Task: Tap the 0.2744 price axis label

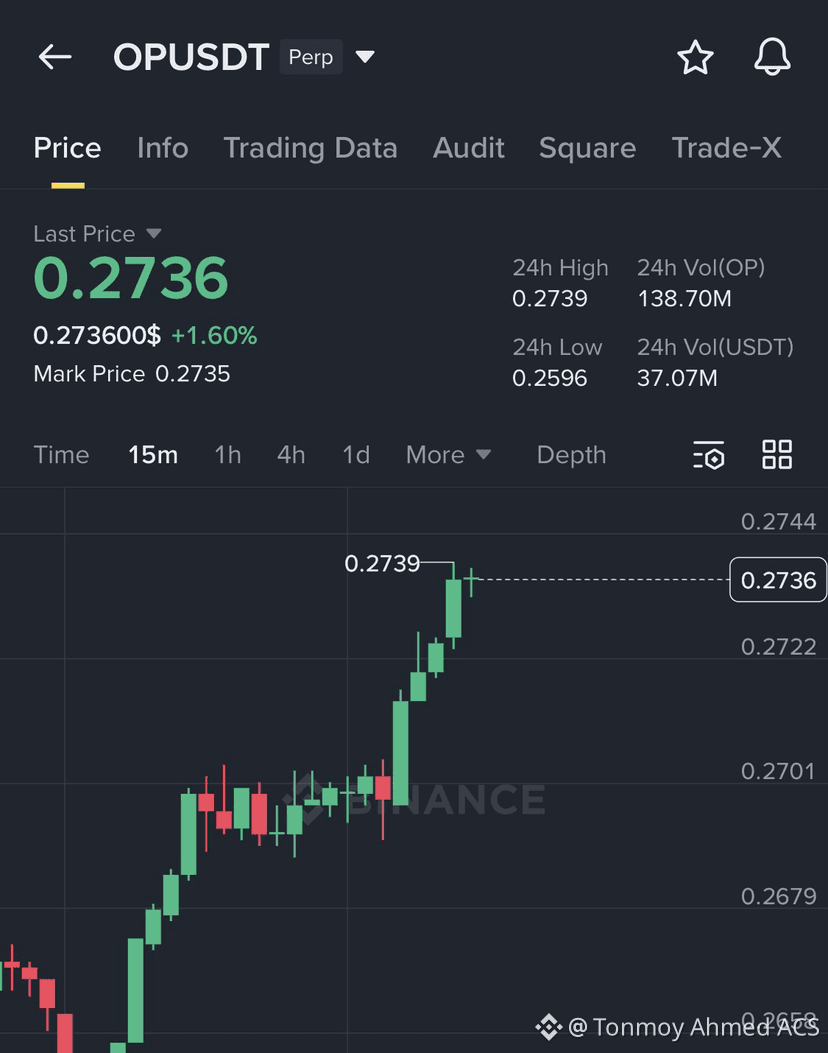Action: click(x=778, y=522)
